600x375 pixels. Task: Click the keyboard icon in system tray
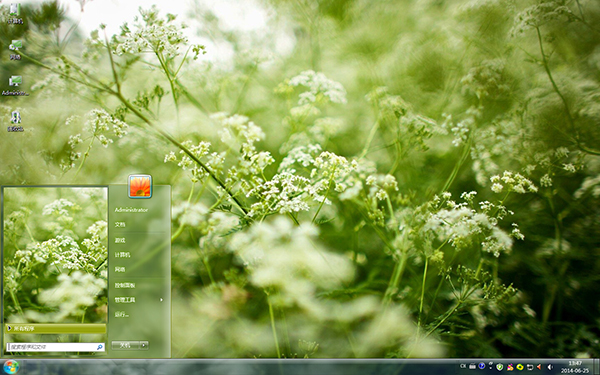click(473, 366)
